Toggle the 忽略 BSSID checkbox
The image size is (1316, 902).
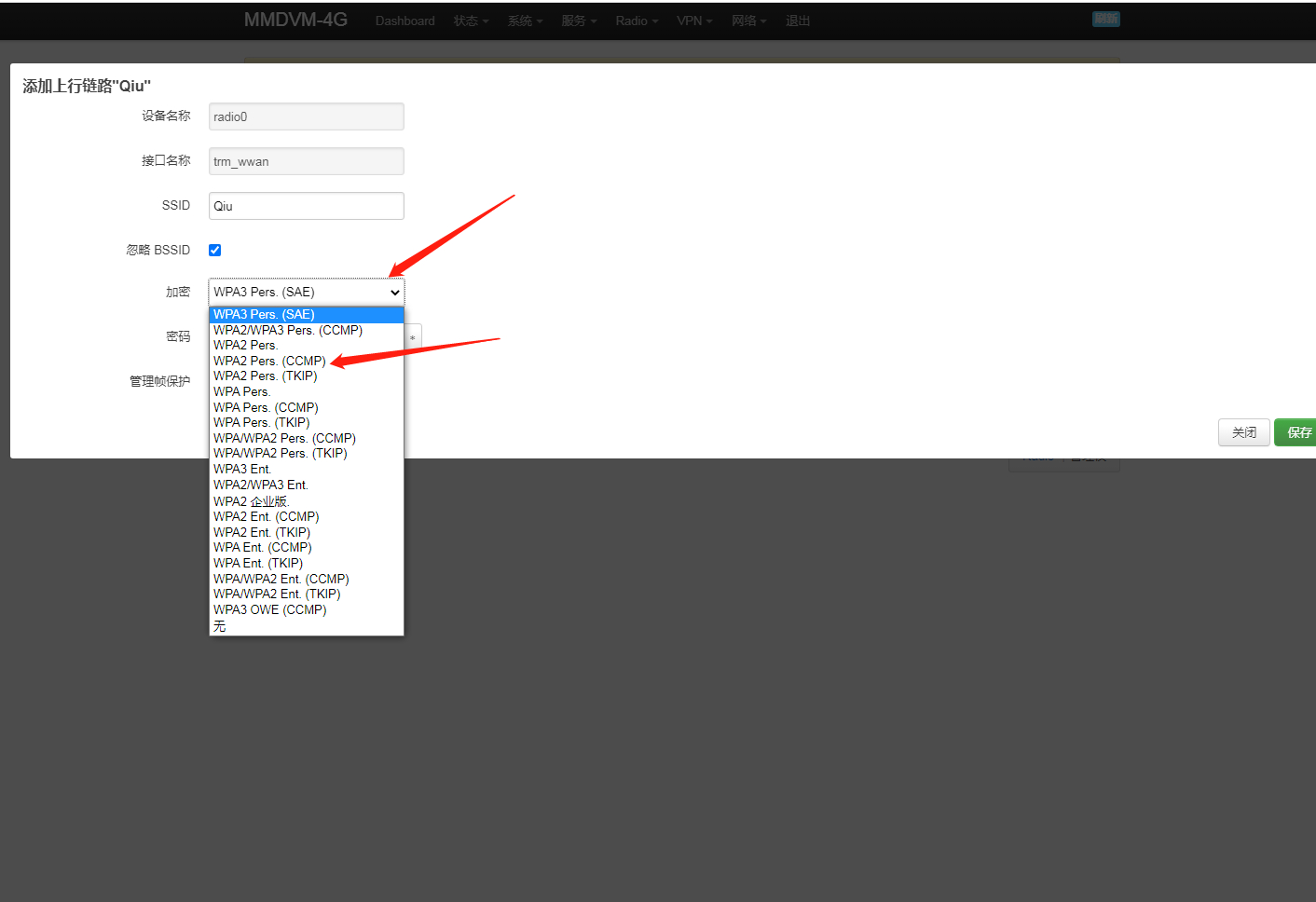[x=214, y=250]
